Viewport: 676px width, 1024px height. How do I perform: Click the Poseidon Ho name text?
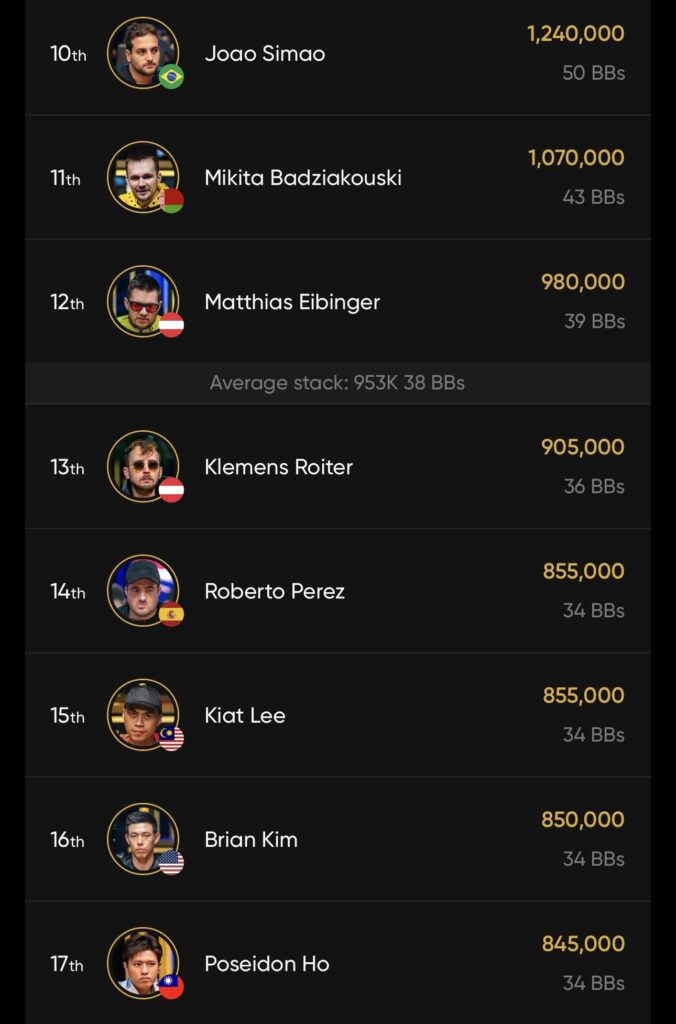(x=267, y=964)
